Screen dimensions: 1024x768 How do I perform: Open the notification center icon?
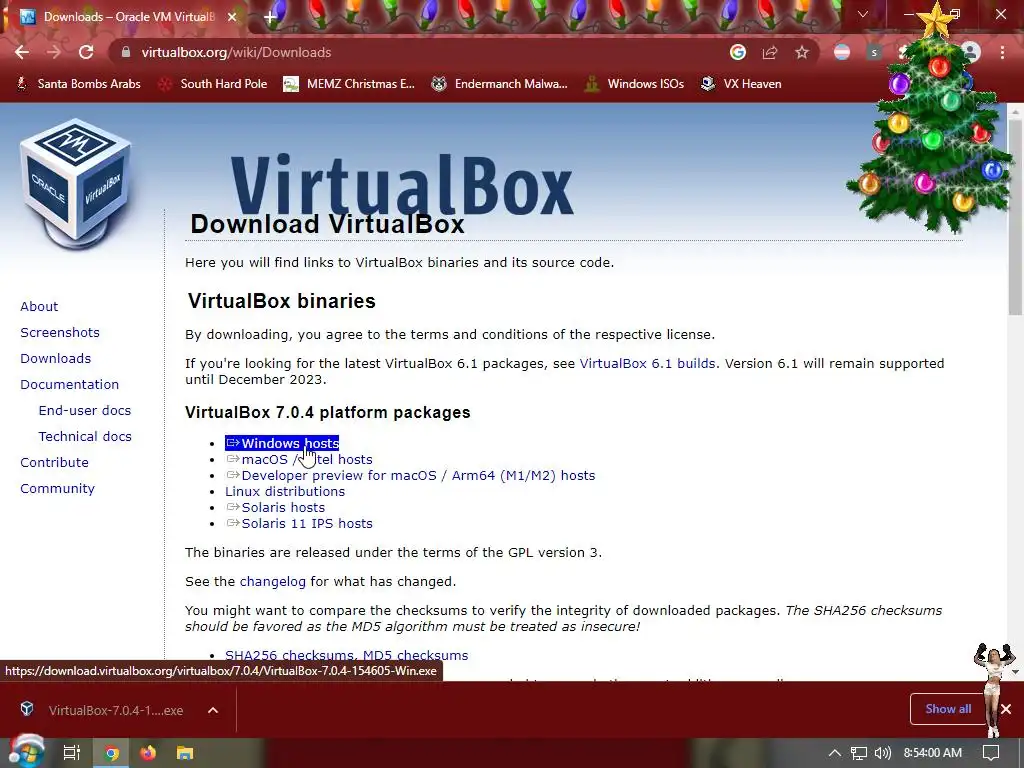(991, 753)
